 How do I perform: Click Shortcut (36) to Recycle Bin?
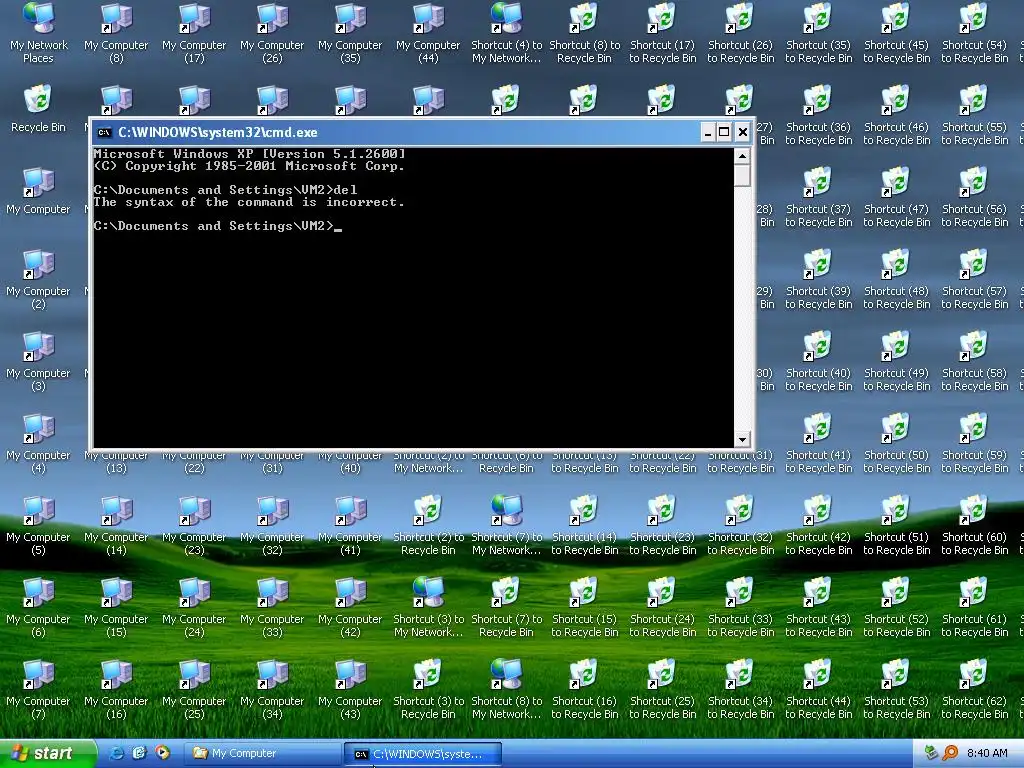[818, 115]
